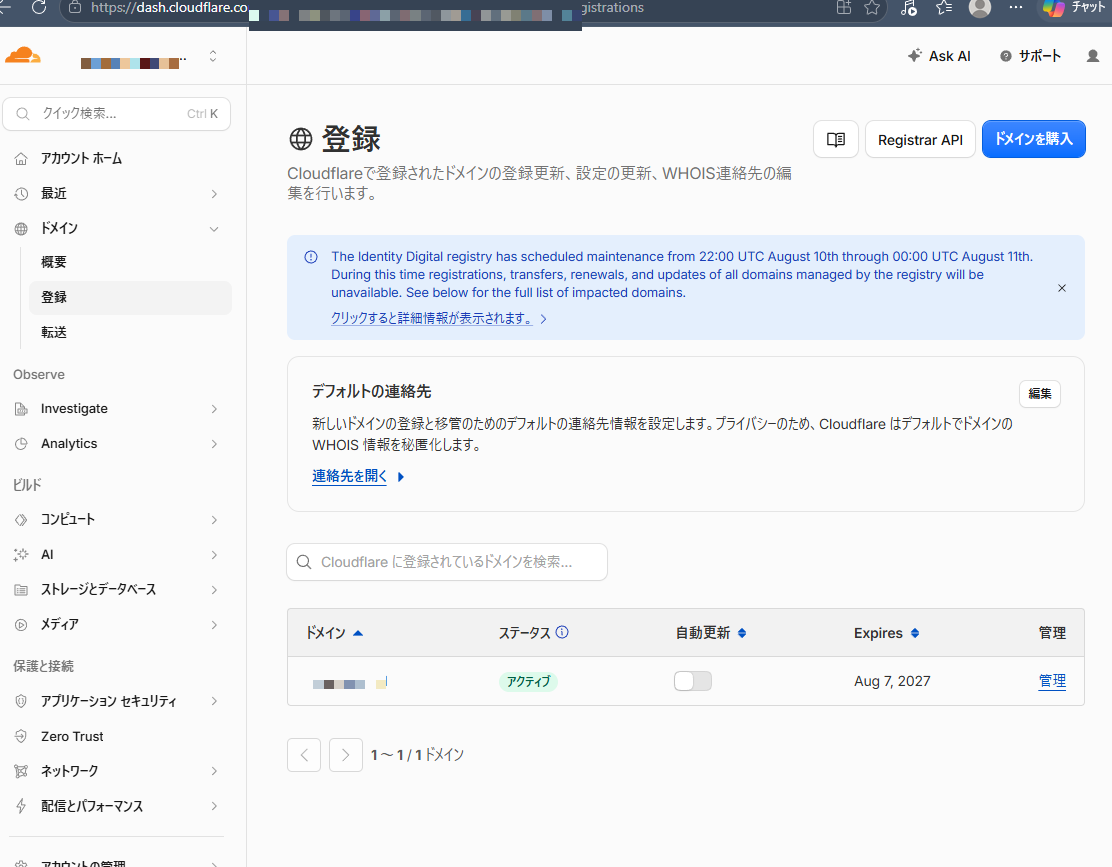Screen dimensions: 1112x867
Task: Click the コンピュート diamond icon
Action: (x=21, y=520)
